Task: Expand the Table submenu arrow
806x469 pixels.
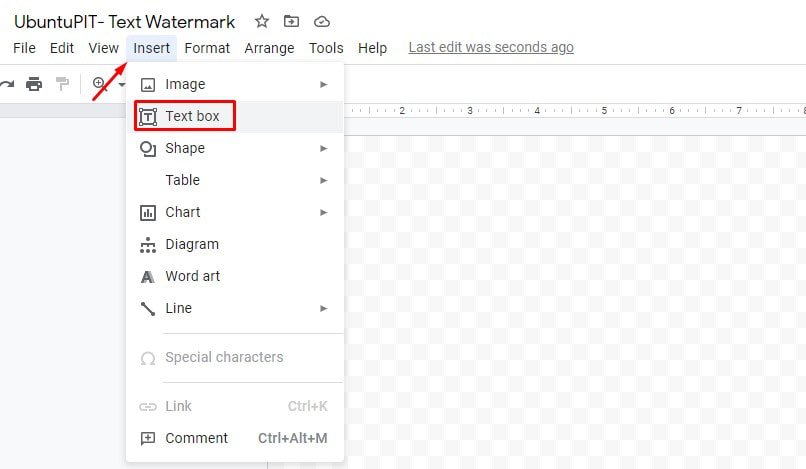Action: 323,181
